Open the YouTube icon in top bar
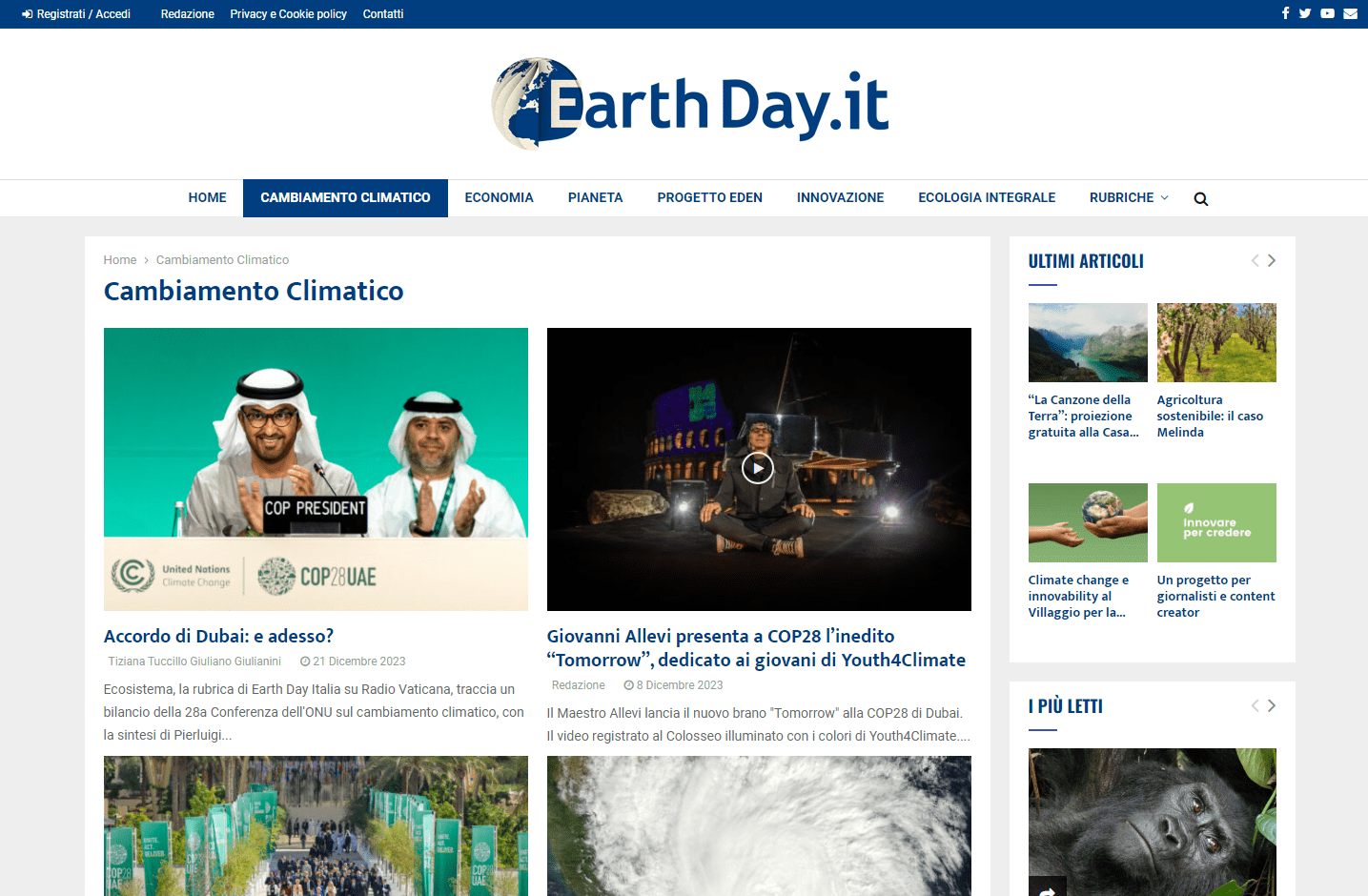 1327,13
